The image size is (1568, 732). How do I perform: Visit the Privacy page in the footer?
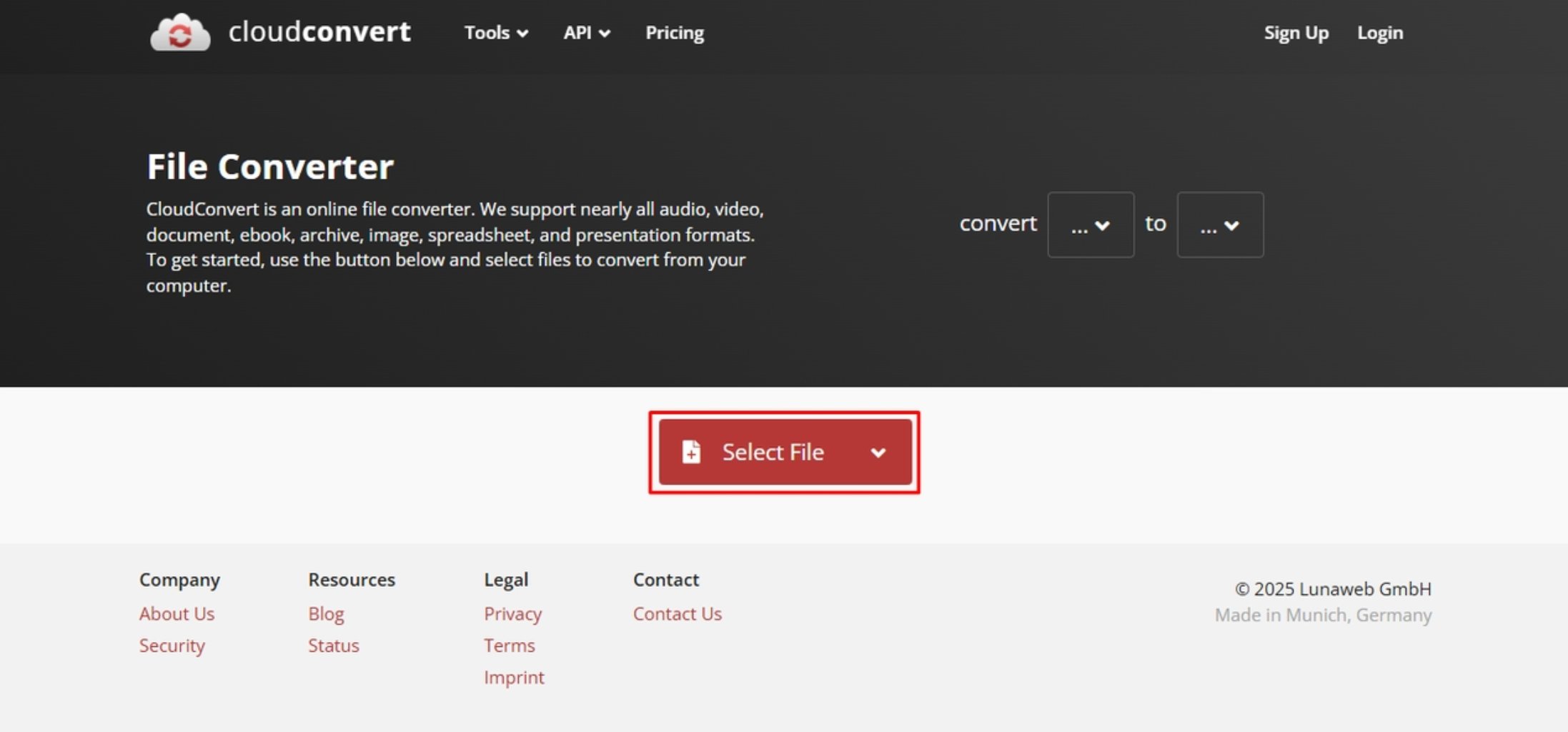click(x=512, y=613)
